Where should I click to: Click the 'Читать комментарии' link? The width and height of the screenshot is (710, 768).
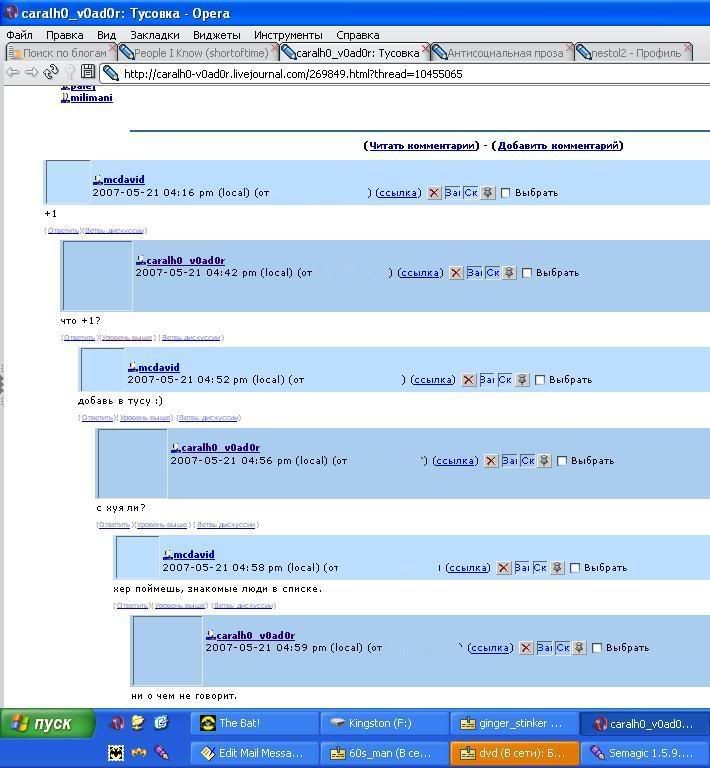point(421,145)
